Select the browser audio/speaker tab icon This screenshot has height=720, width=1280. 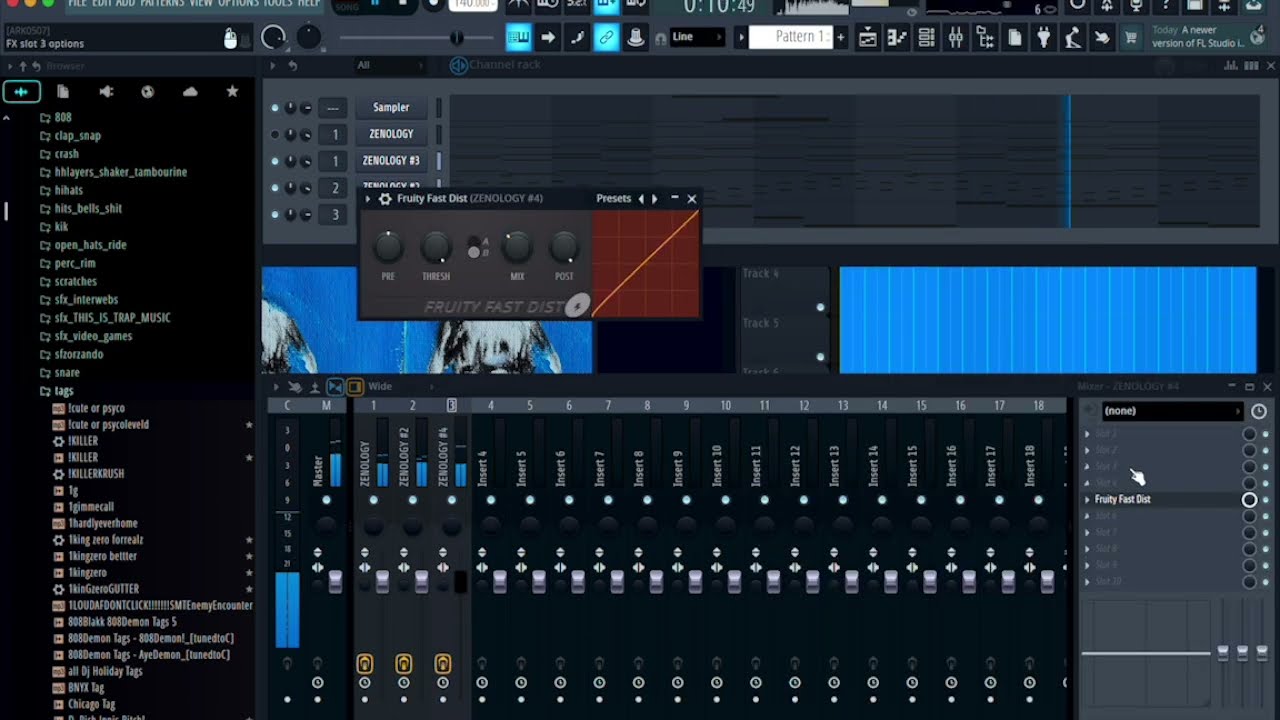(106, 92)
